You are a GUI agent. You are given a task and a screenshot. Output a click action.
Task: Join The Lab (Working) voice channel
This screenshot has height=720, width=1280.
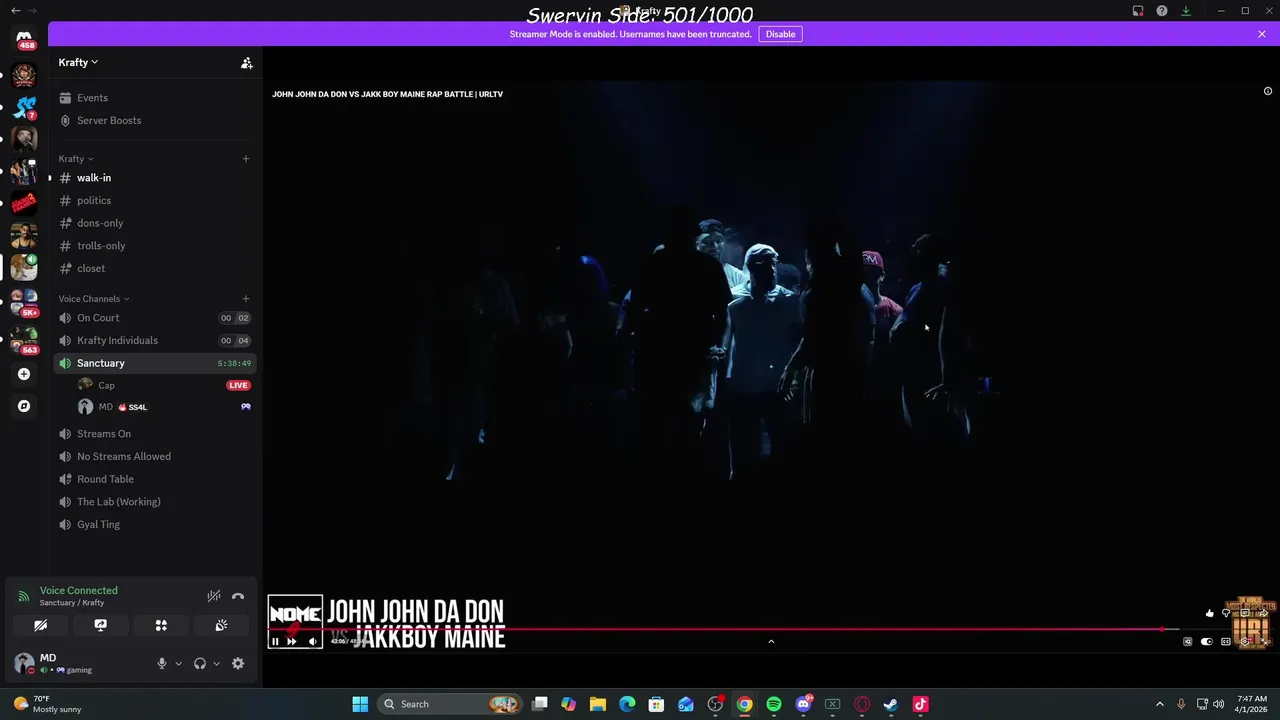click(155, 502)
